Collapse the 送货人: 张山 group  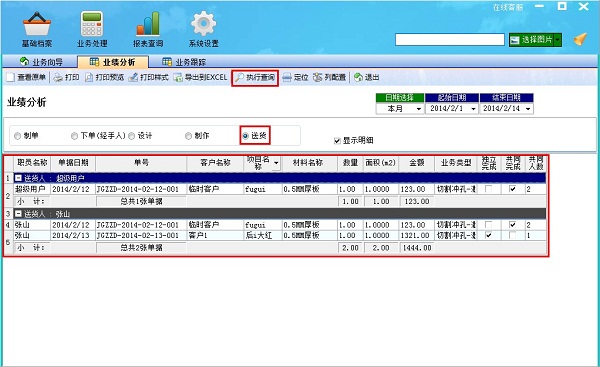coord(18,214)
